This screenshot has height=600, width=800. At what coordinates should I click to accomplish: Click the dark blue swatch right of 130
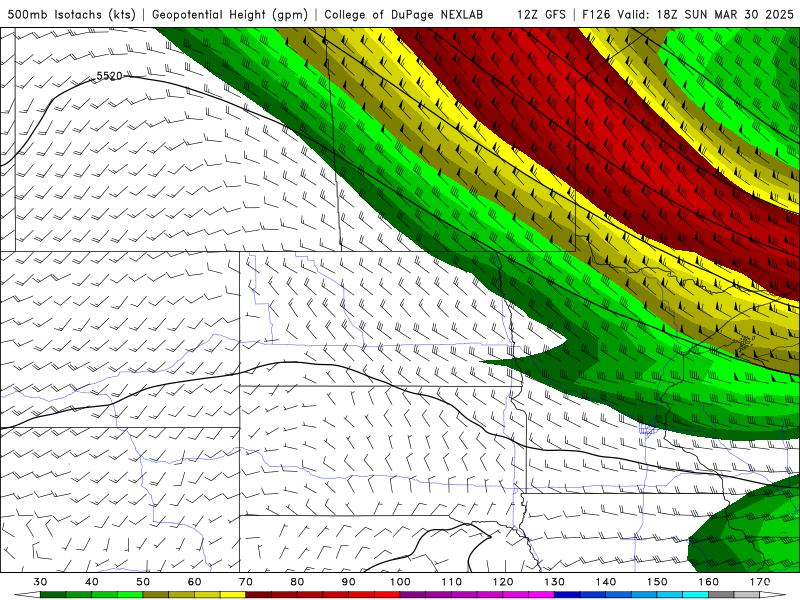coord(567,595)
